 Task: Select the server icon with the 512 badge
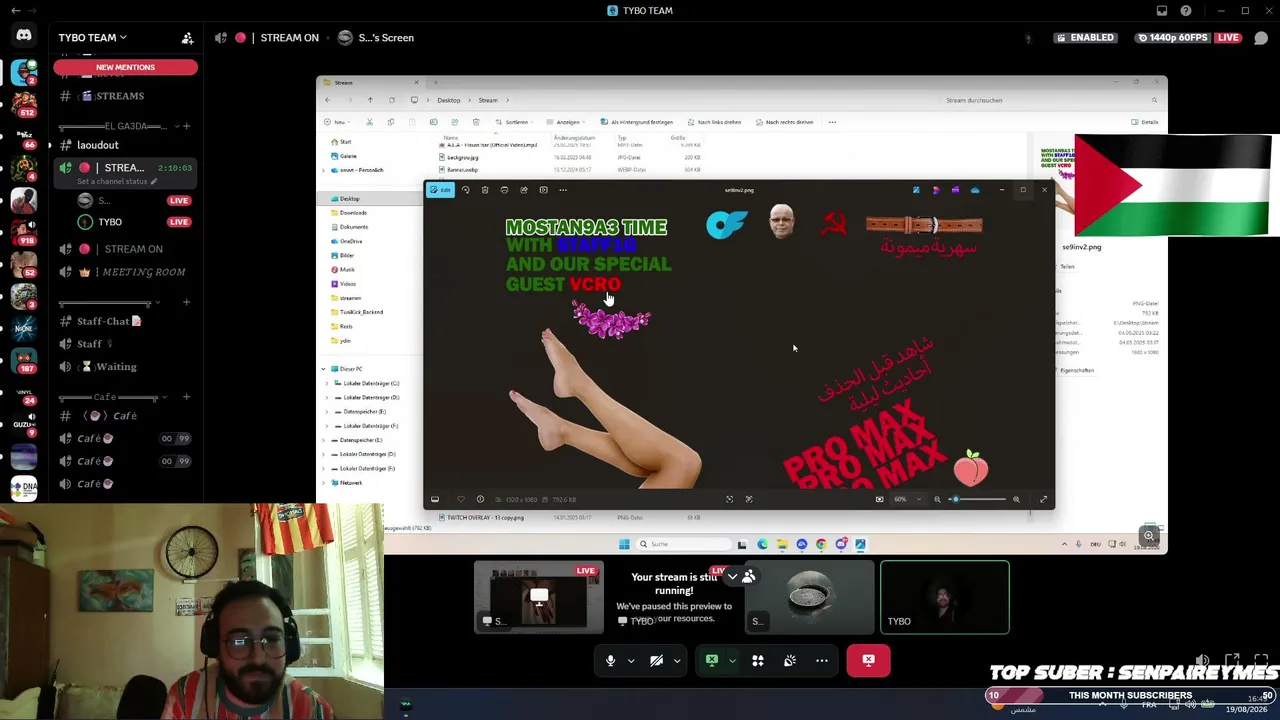[24, 103]
